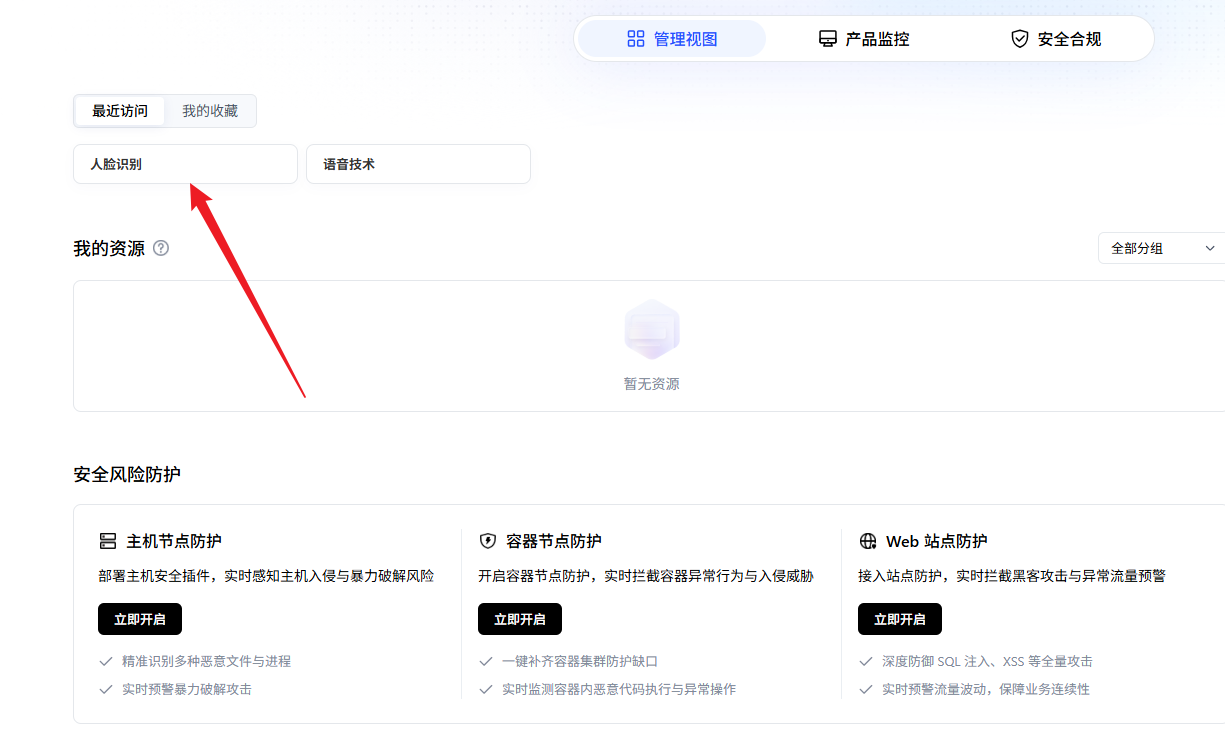Click the description 开启容器节点防护，实时拦截容器异常行为与入侵威胁

646,576
